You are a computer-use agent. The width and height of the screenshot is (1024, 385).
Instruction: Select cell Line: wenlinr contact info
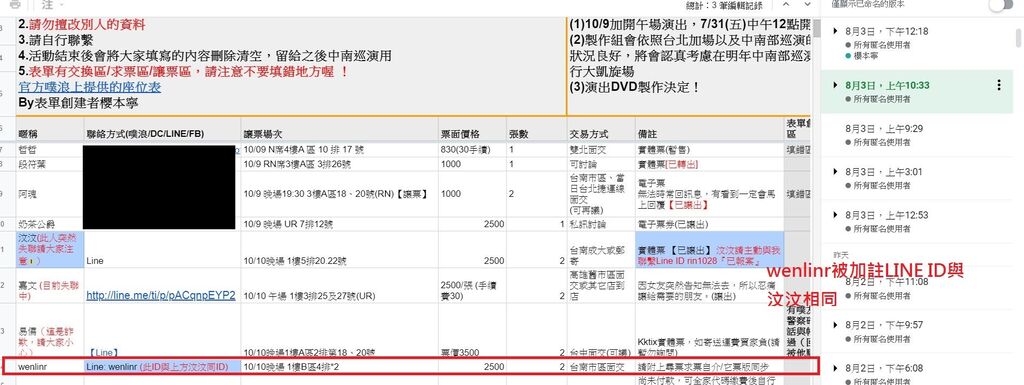tap(162, 367)
